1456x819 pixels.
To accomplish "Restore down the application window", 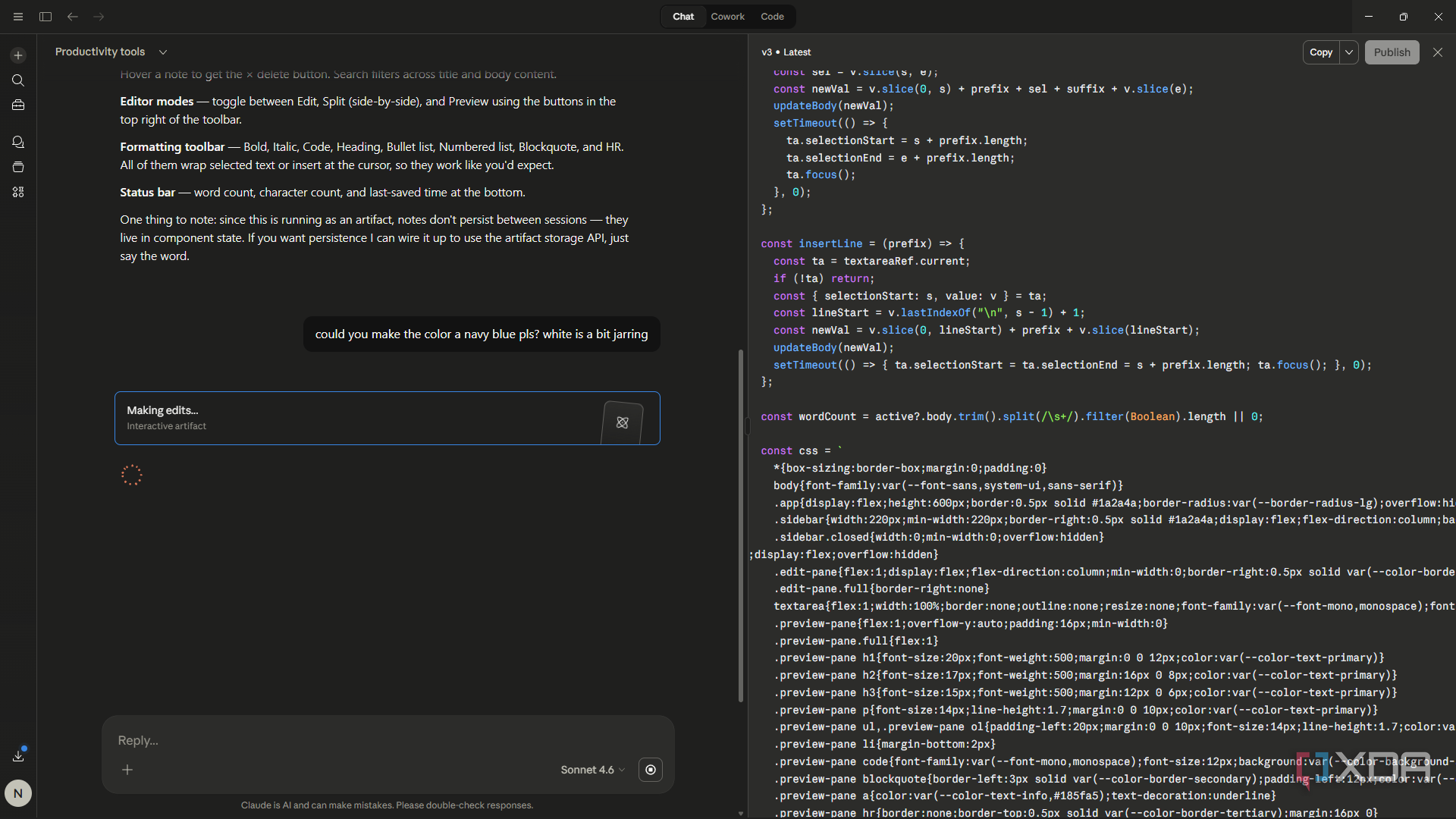I will [x=1403, y=17].
